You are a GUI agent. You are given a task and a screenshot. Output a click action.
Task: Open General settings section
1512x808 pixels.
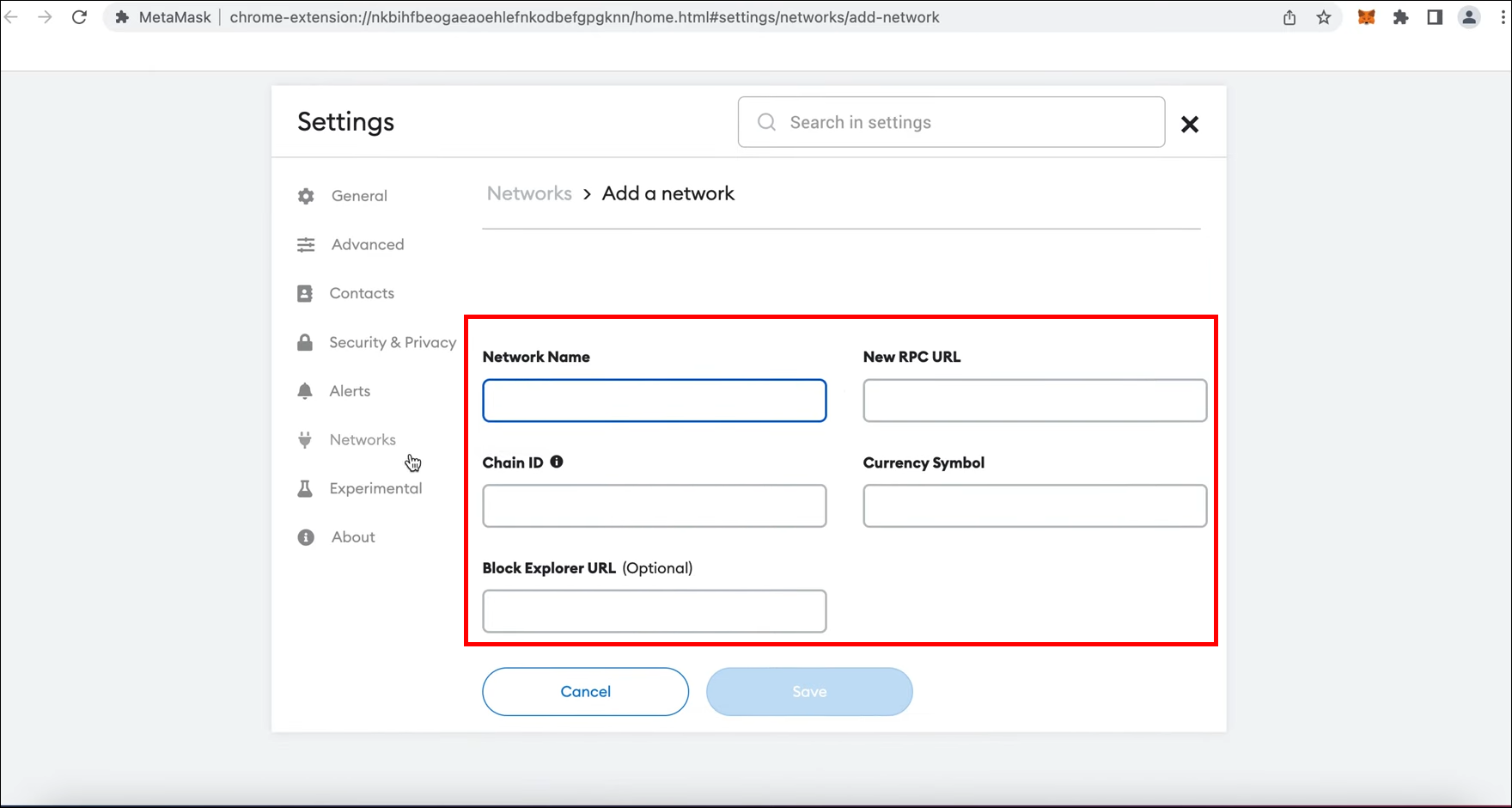(359, 196)
